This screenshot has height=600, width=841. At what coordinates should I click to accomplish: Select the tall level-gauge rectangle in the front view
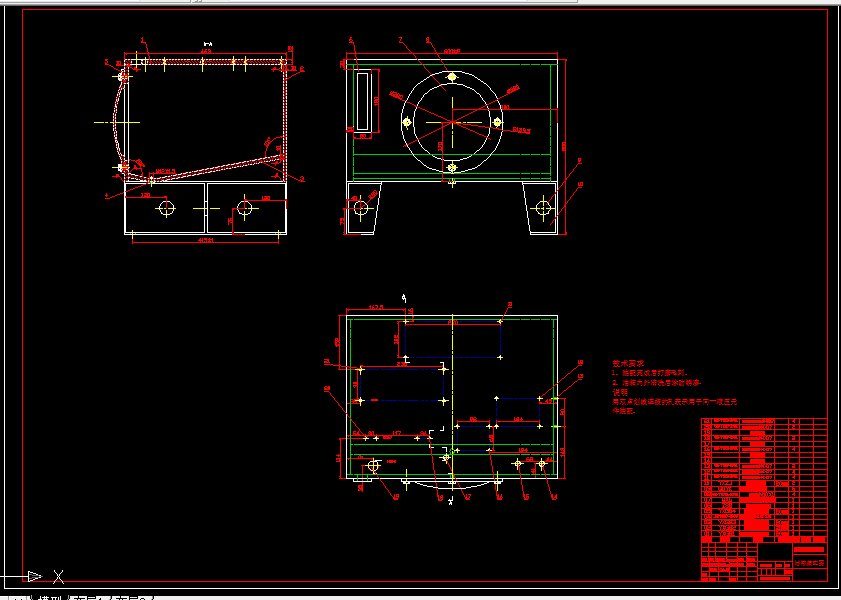[363, 101]
